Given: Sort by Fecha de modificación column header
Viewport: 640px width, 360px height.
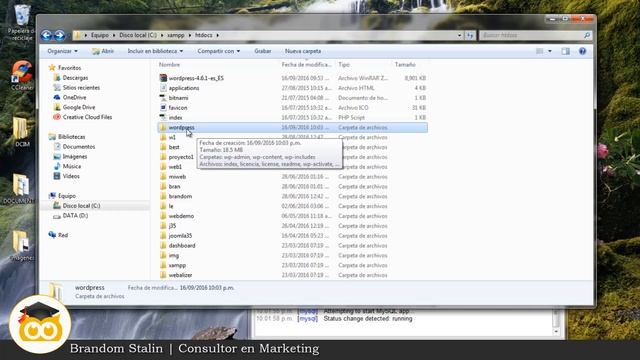Looking at the screenshot, I should coord(306,64).
